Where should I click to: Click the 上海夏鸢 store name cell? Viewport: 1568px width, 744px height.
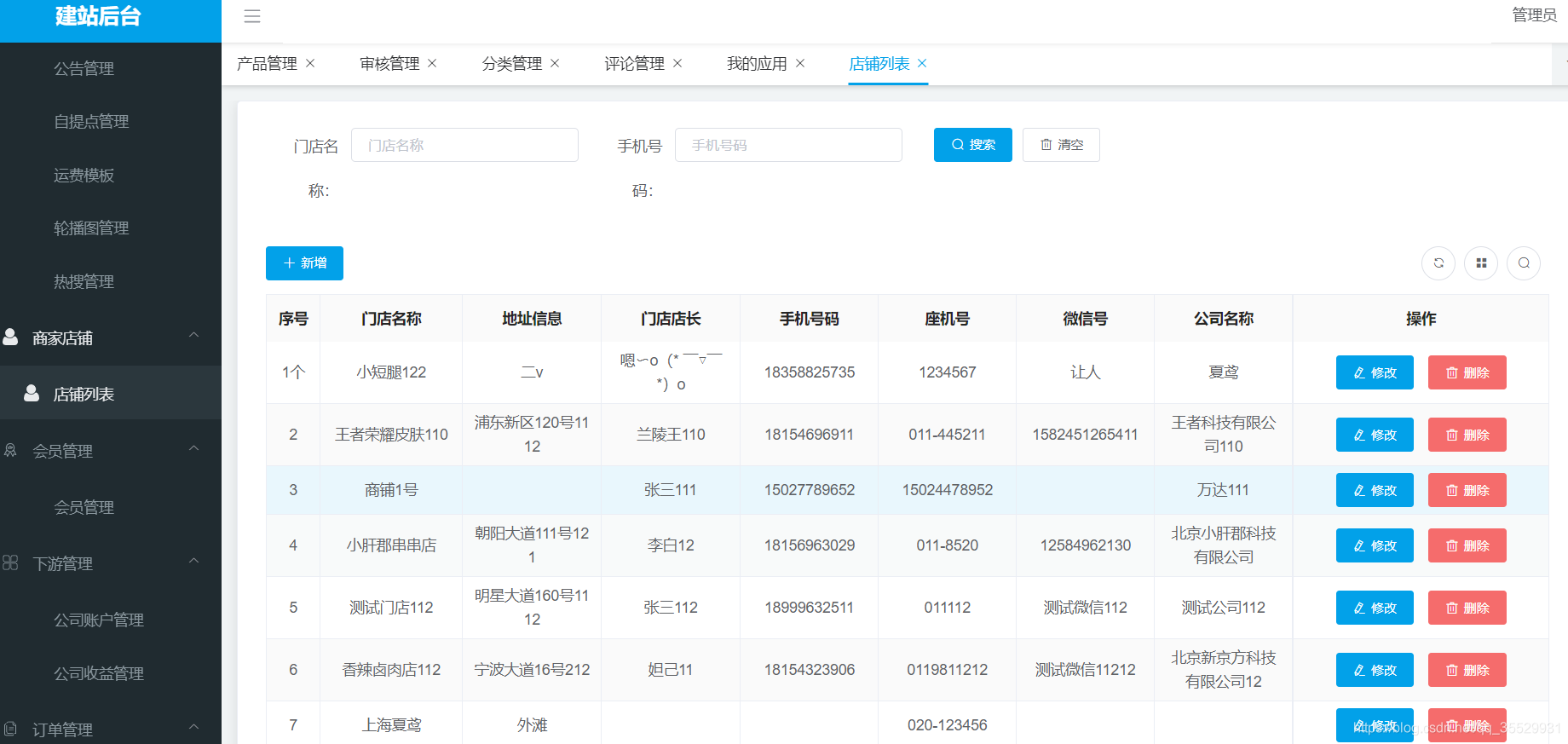pyautogui.click(x=391, y=725)
